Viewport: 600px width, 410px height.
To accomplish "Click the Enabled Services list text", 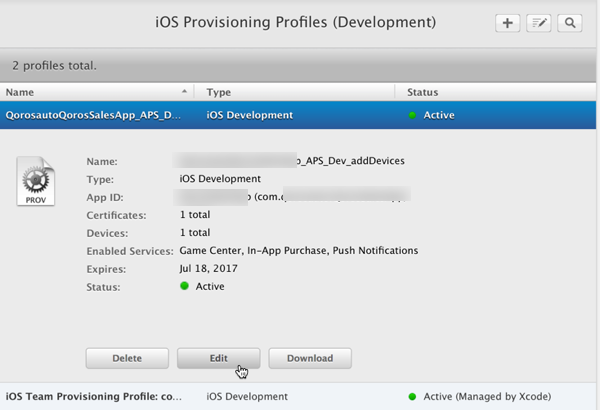I will 298,251.
